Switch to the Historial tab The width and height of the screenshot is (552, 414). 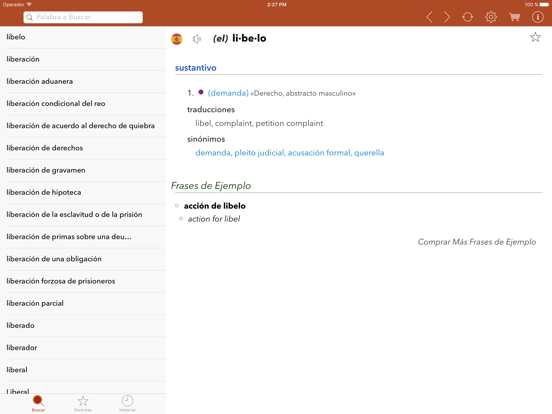pos(127,403)
